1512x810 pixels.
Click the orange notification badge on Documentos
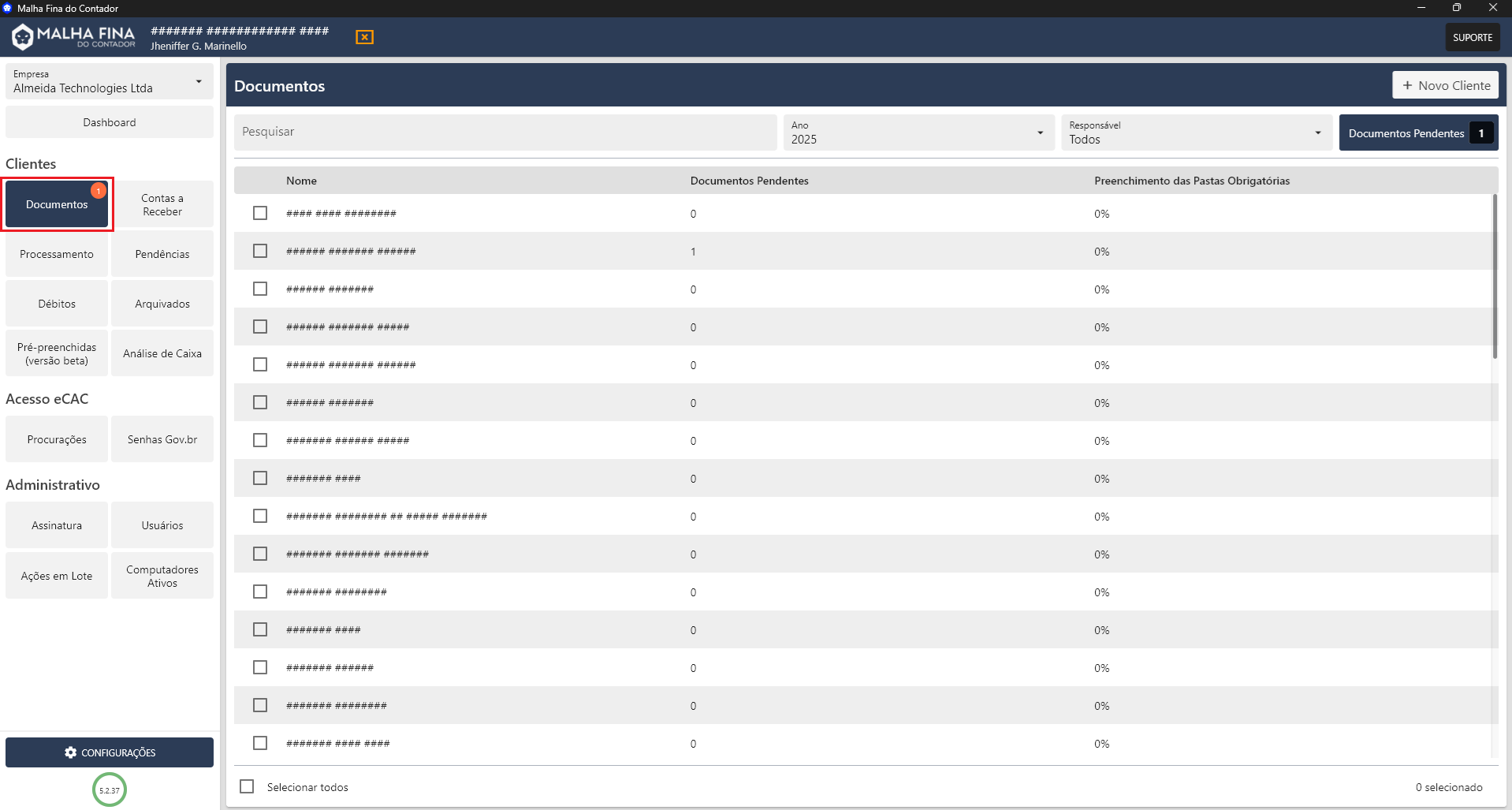[x=99, y=191]
